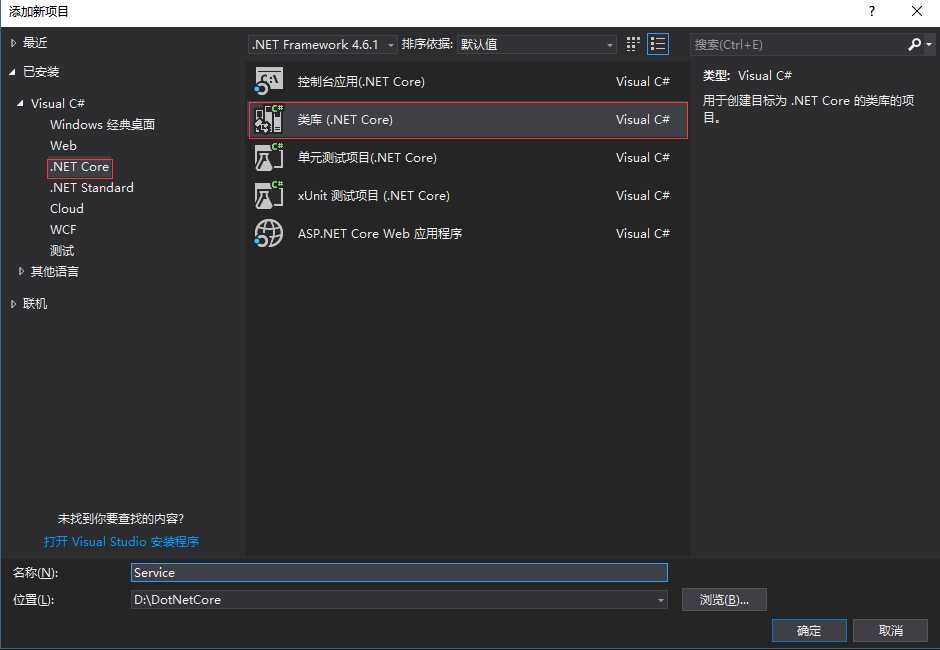The image size is (940, 650).
Task: Click the 确定 button
Action: (x=809, y=631)
